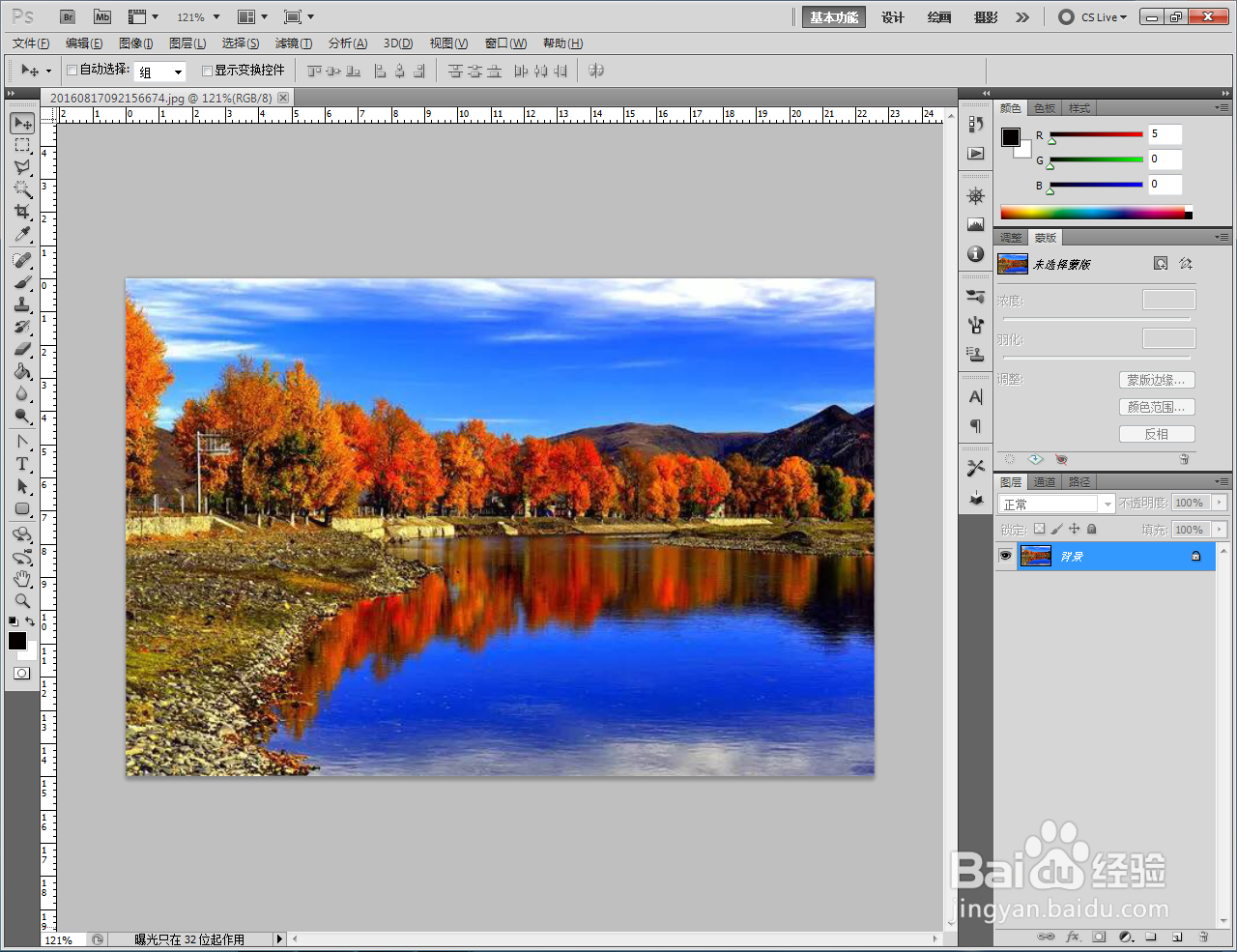The width and height of the screenshot is (1237, 952).
Task: Open the Histogram panel icon
Action: (x=976, y=224)
